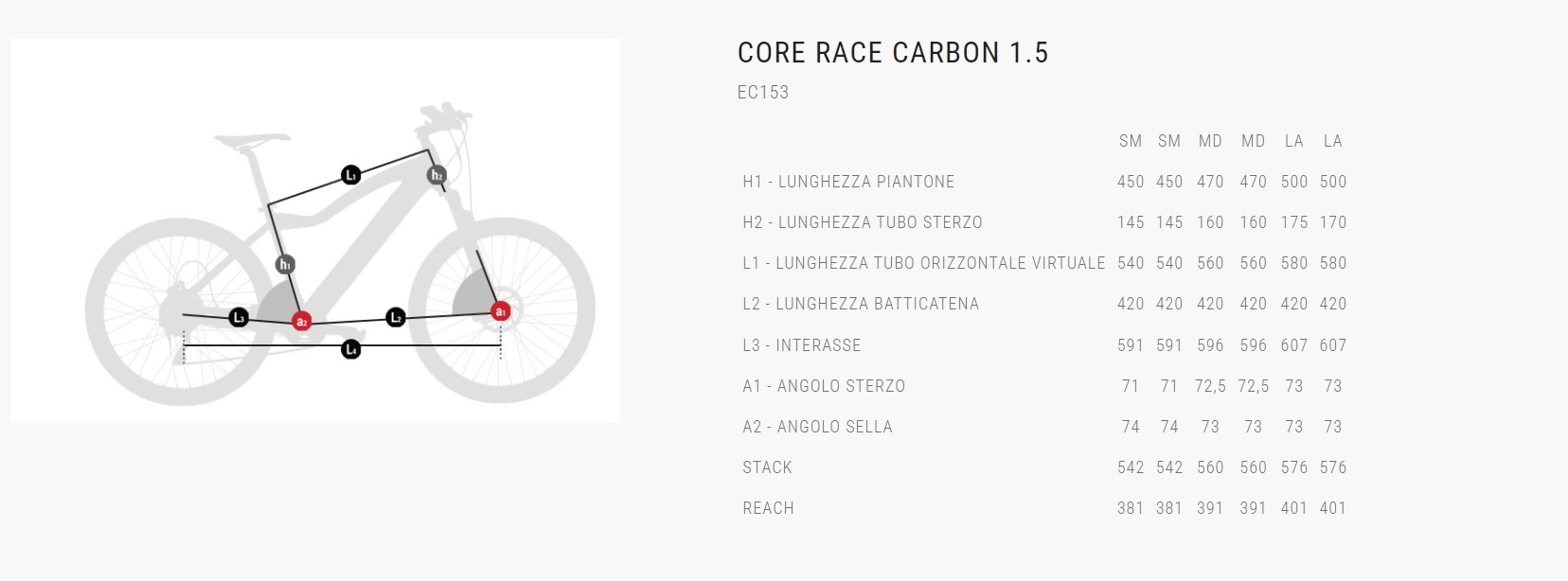Select the H2 - LUNGHEZZA TUBO STERZO row label
The height and width of the screenshot is (581, 1568).
[x=863, y=222]
